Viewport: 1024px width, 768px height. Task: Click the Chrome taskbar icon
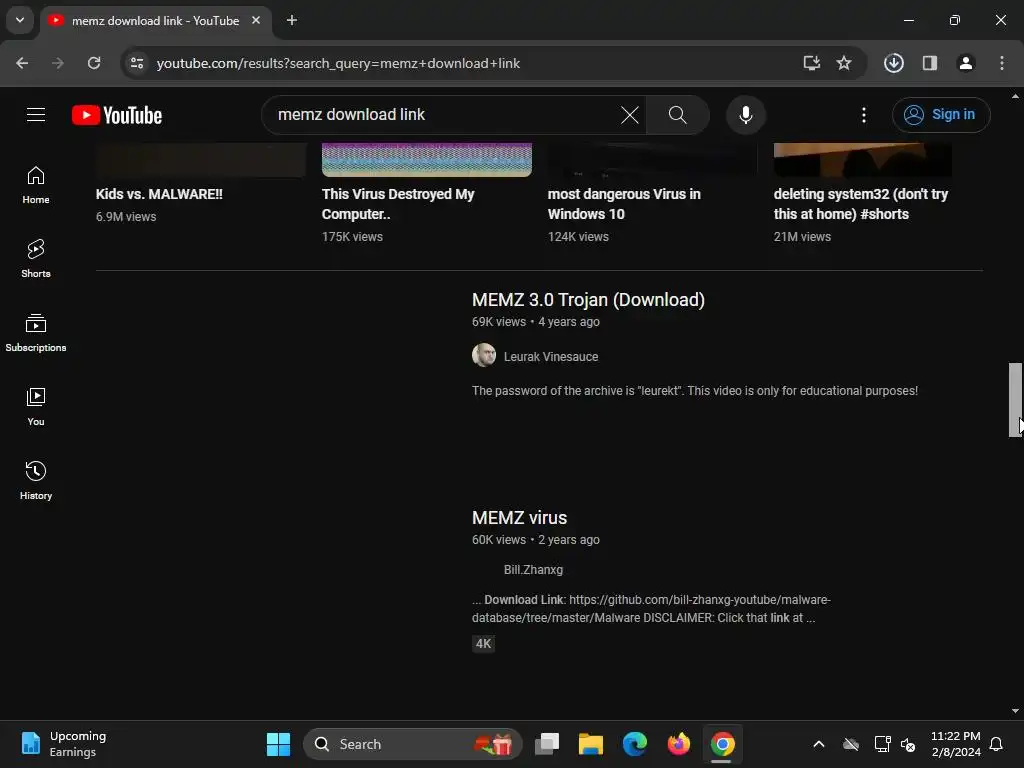click(722, 744)
